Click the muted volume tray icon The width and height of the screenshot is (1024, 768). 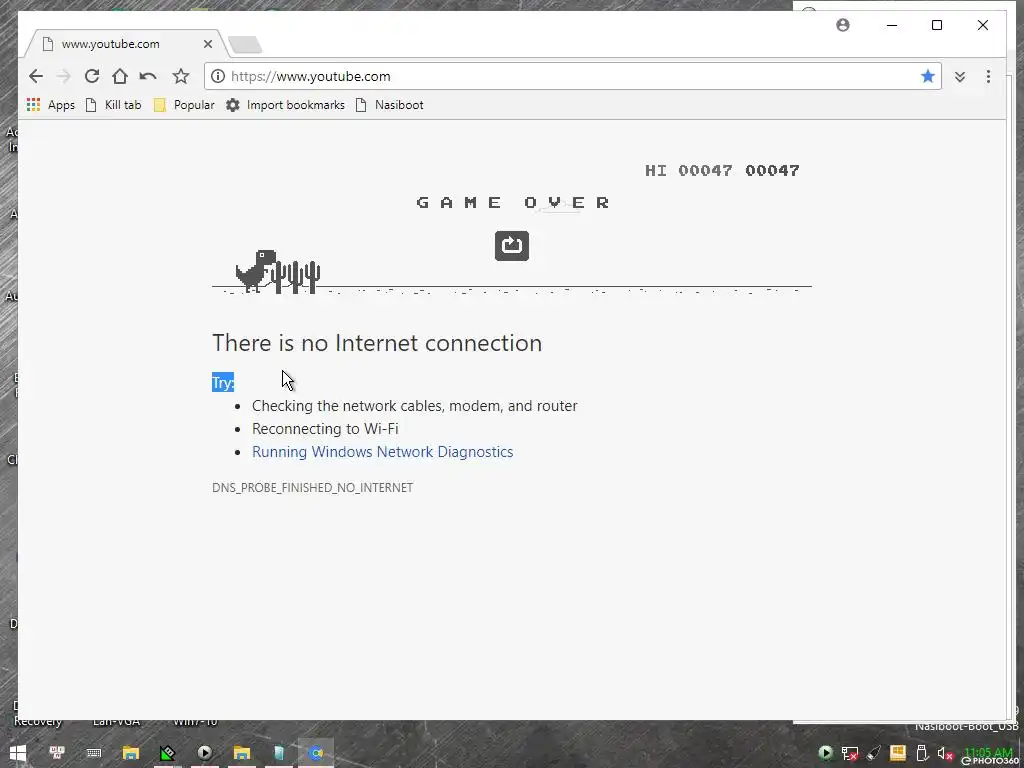pyautogui.click(x=946, y=753)
